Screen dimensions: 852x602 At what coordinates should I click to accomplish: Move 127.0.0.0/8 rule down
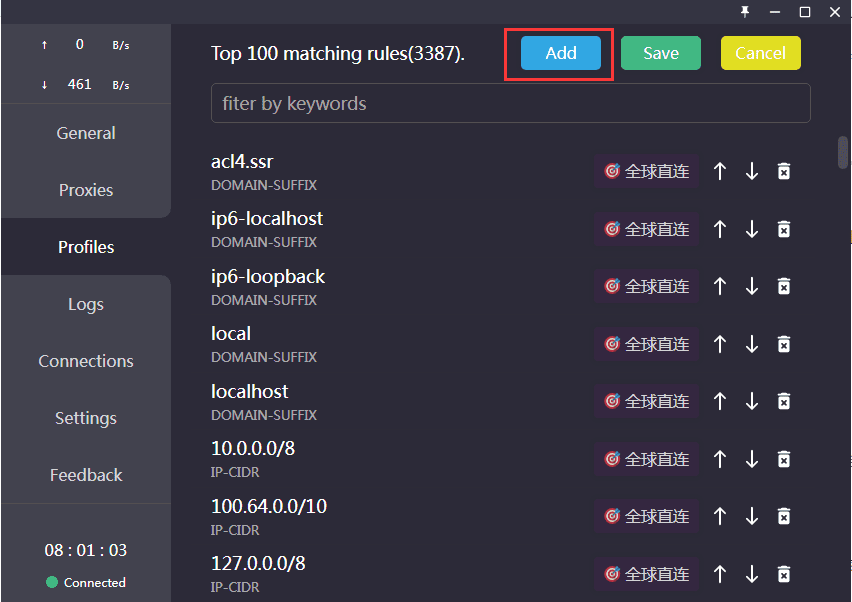point(752,574)
